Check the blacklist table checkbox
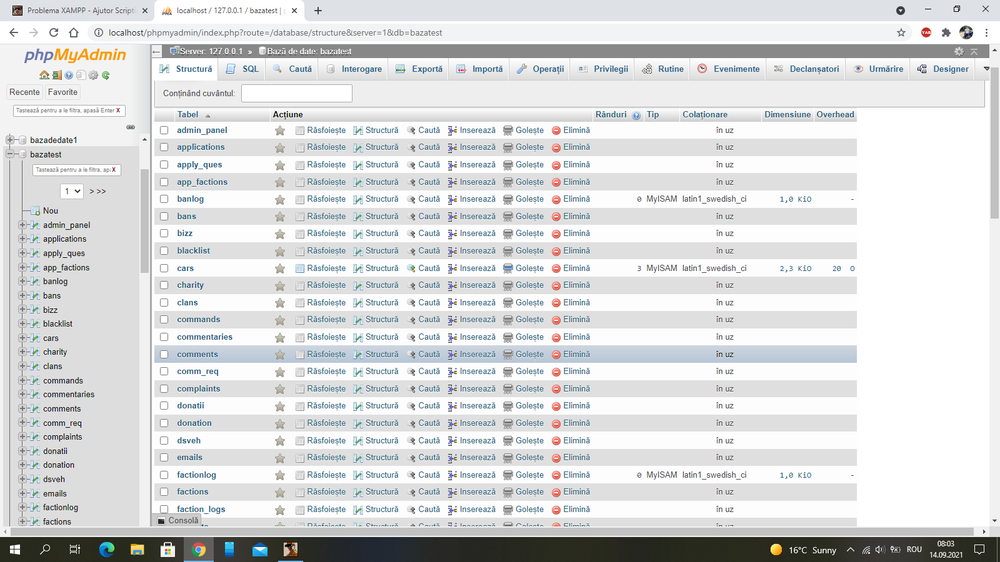1000x562 pixels. [164, 251]
